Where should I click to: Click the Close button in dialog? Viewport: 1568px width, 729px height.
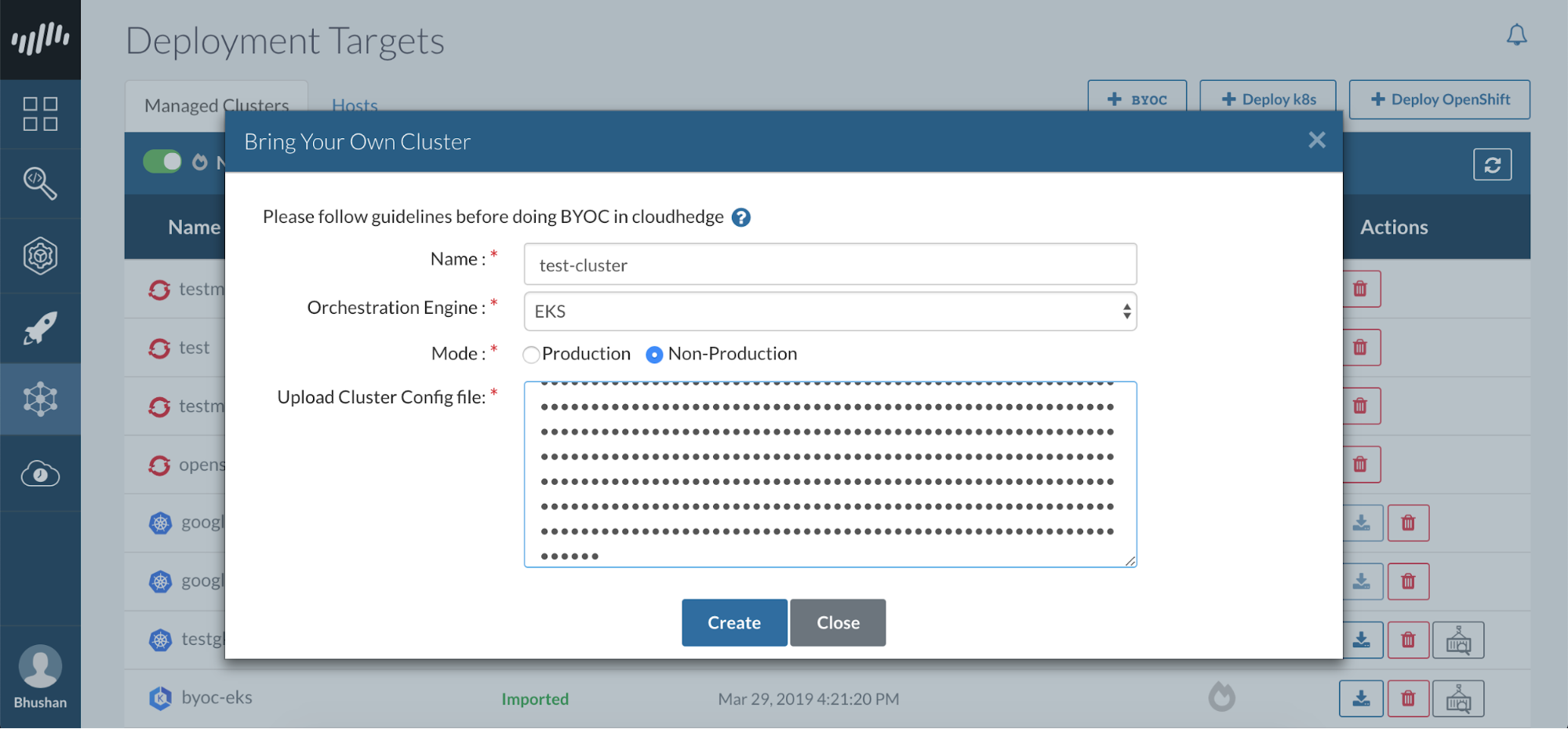point(838,623)
